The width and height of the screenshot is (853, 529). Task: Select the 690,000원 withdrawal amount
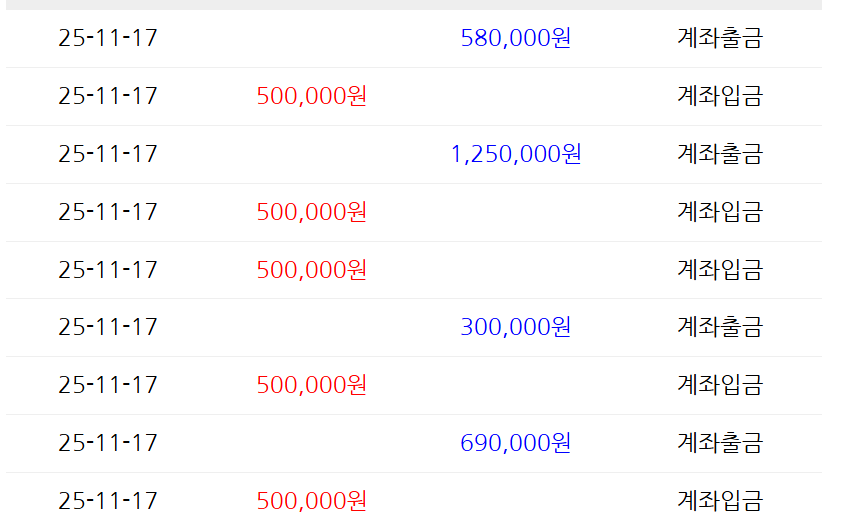click(x=515, y=443)
